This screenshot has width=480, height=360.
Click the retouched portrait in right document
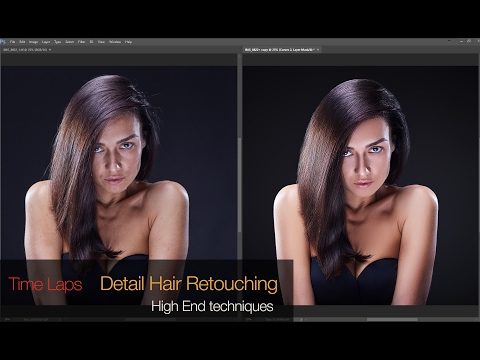360,185
